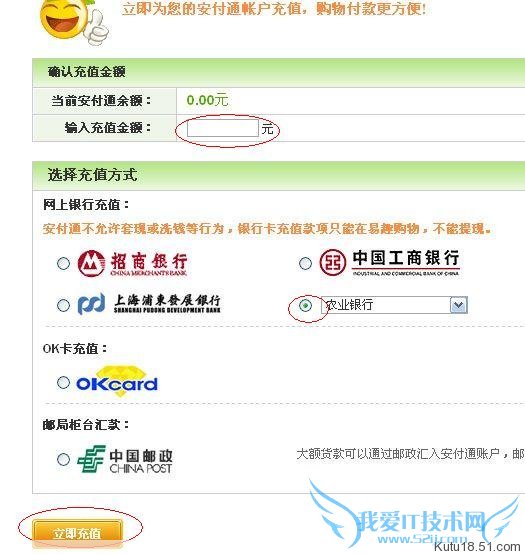Viewport: 525px width, 554px height.
Task: Click the 农业银行 combo box field
Action: click(x=394, y=305)
